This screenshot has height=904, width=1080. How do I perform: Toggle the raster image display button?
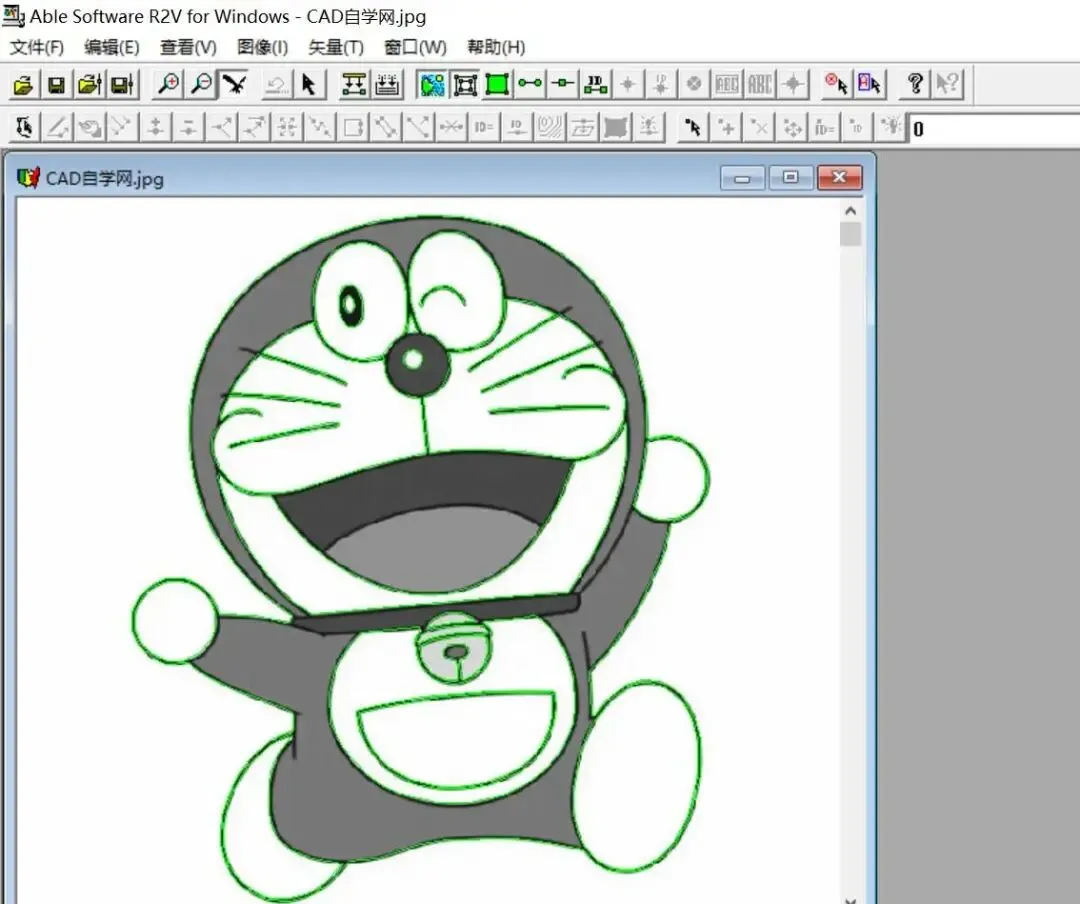pos(432,85)
